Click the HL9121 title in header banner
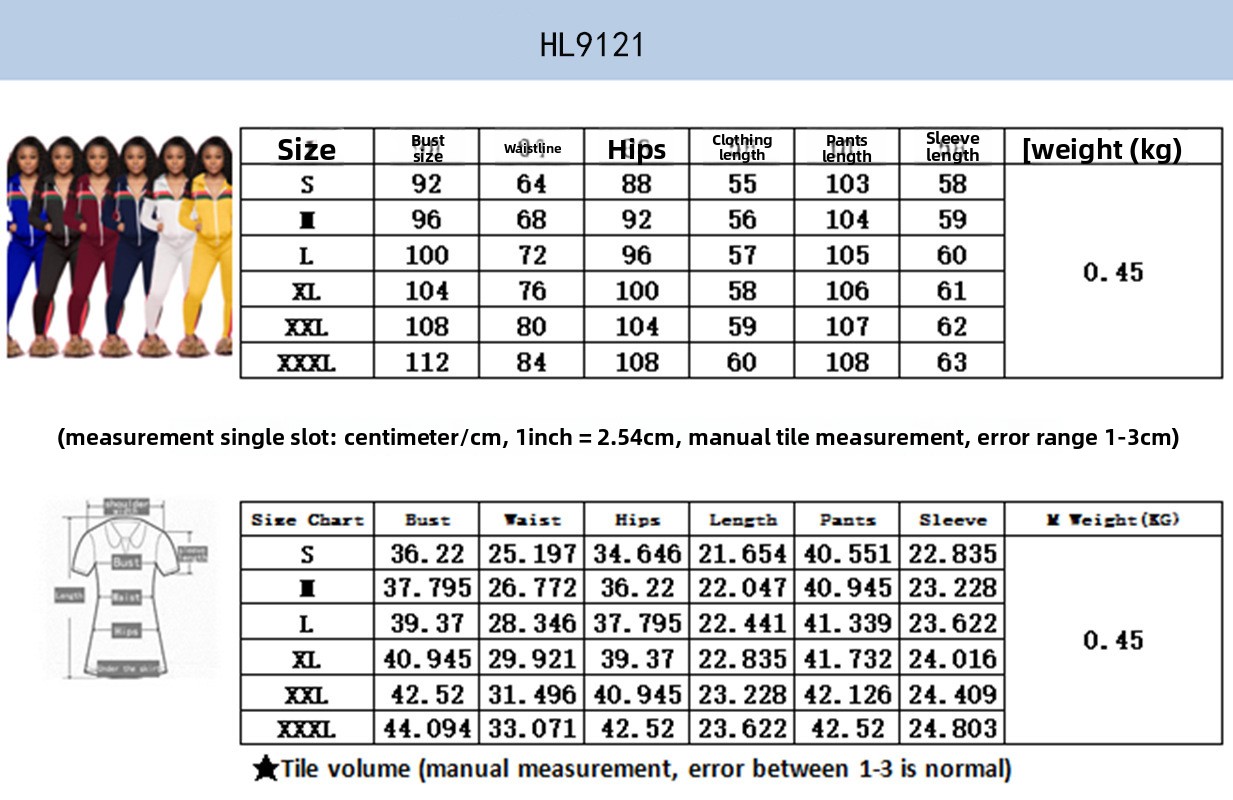The image size is (1233, 800). point(592,45)
